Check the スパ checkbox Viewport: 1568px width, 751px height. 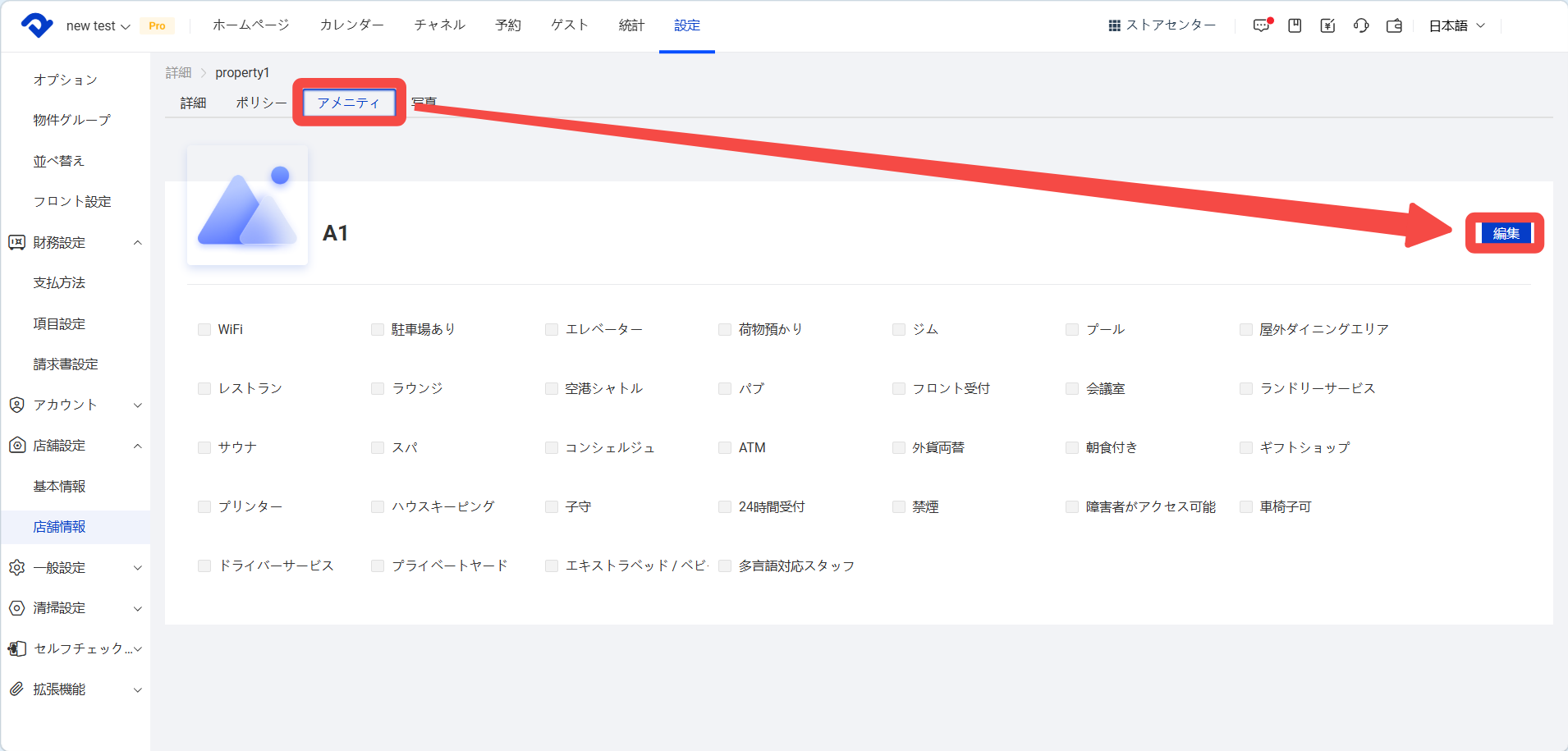pos(378,447)
